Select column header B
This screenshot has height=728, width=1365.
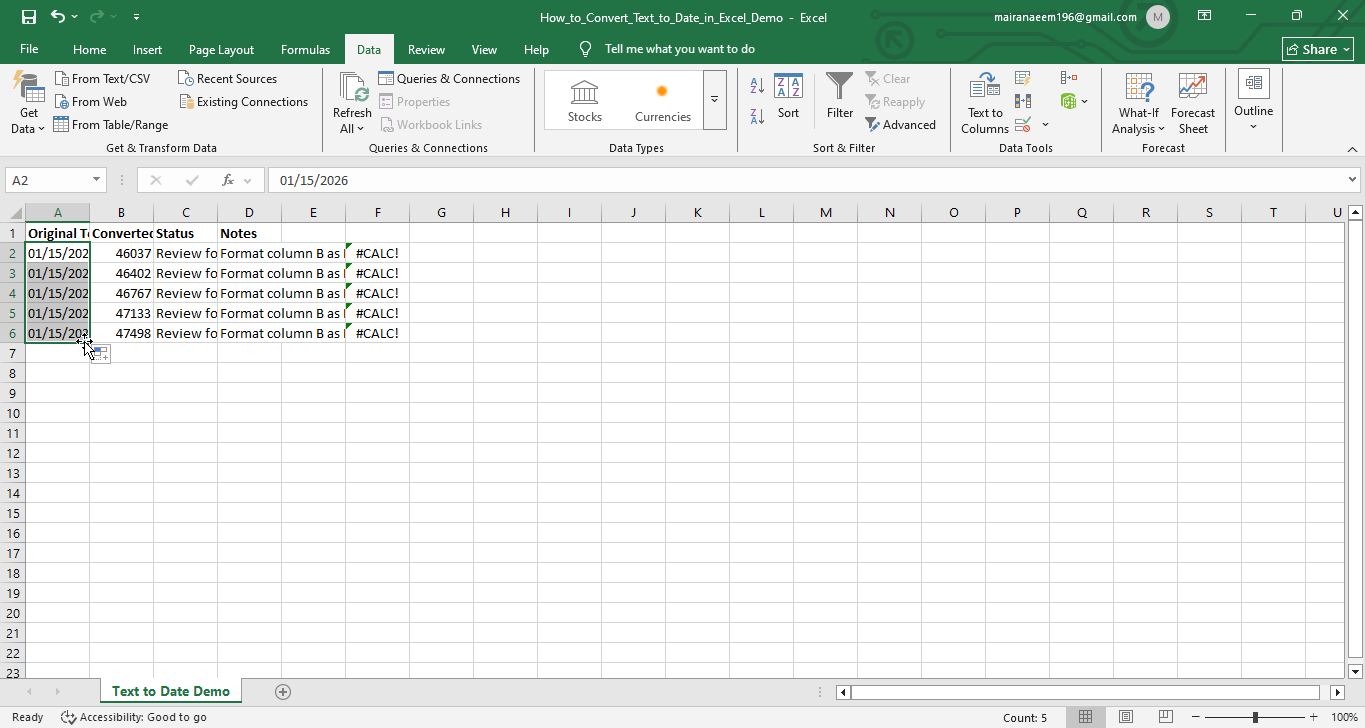pos(121,212)
